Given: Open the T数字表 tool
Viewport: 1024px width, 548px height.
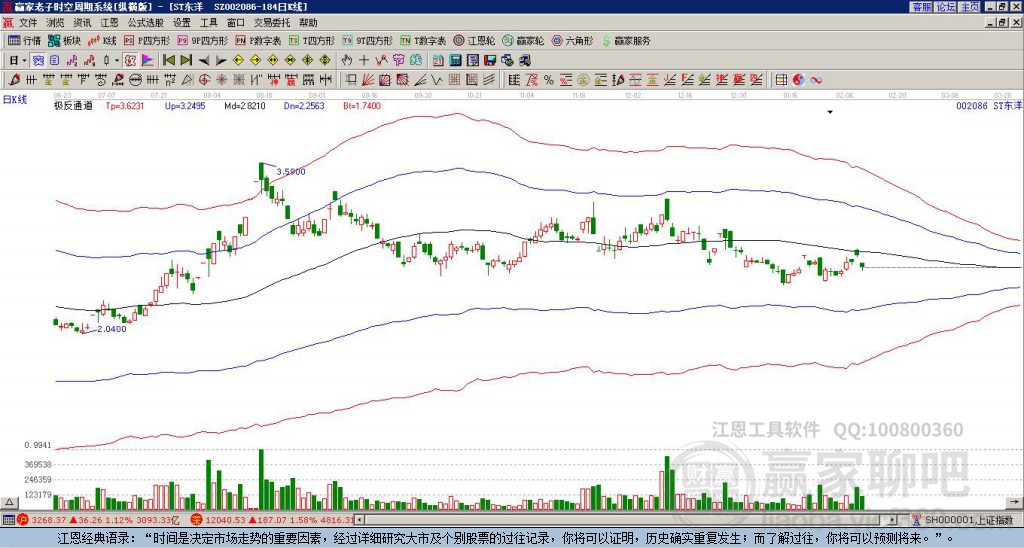Looking at the screenshot, I should click(423, 40).
